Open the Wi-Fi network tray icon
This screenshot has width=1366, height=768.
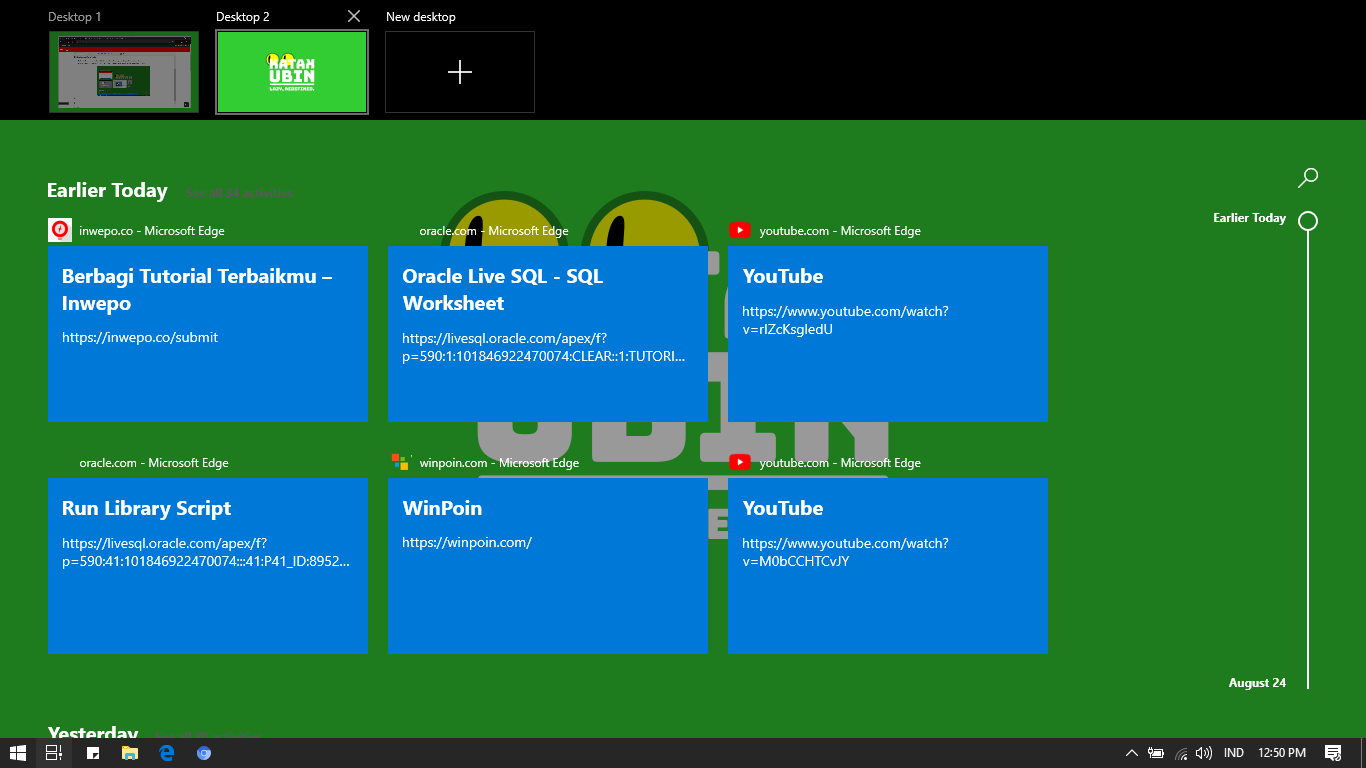(x=1181, y=753)
